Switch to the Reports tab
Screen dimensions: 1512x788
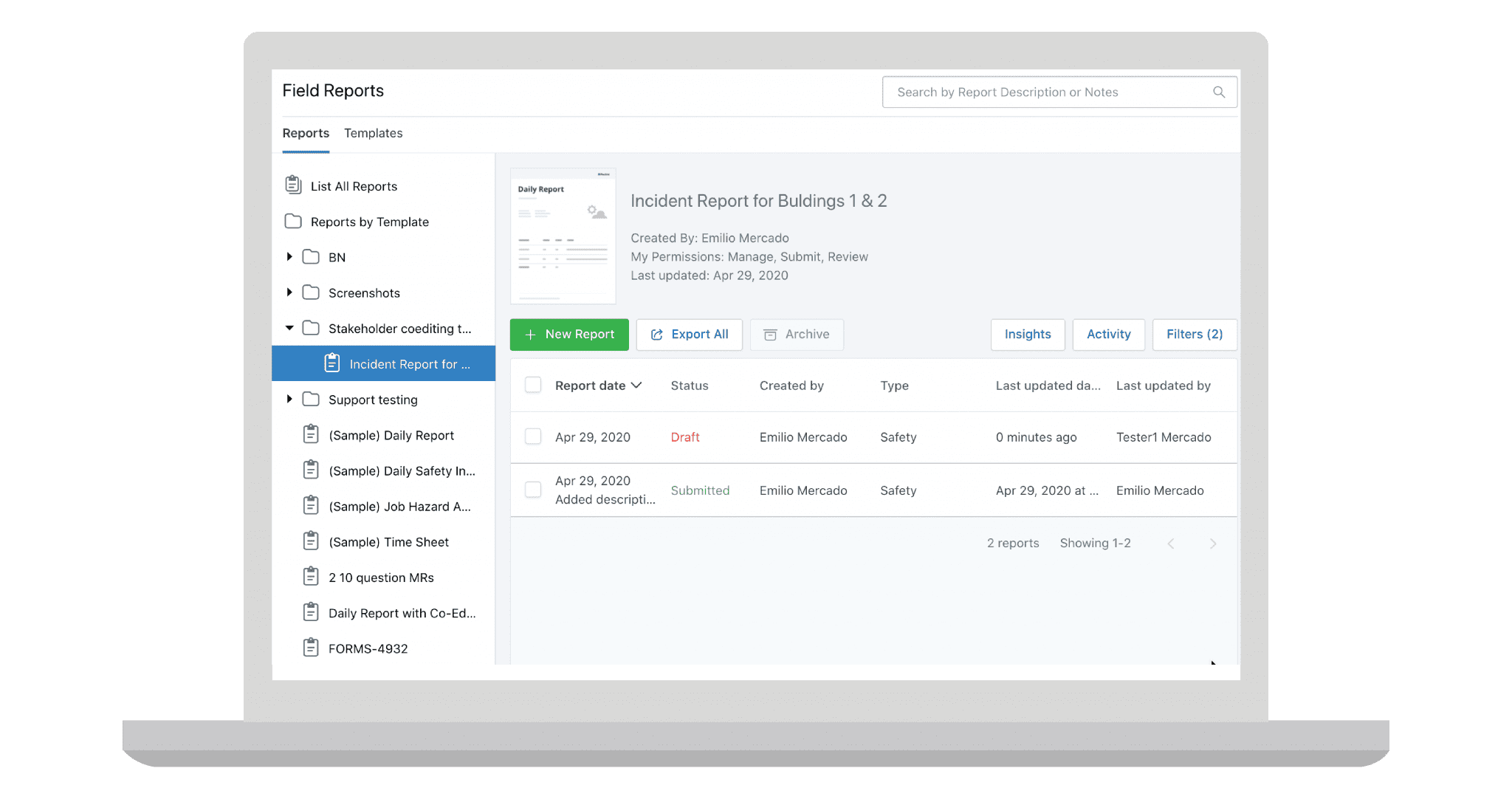click(x=306, y=133)
